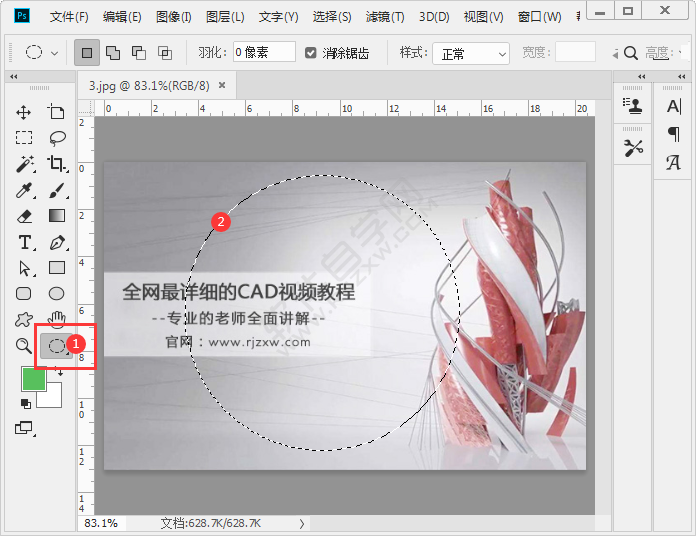Viewport: 696px width, 536px height.
Task: Choose Intersect with selection mode
Action: [x=165, y=53]
